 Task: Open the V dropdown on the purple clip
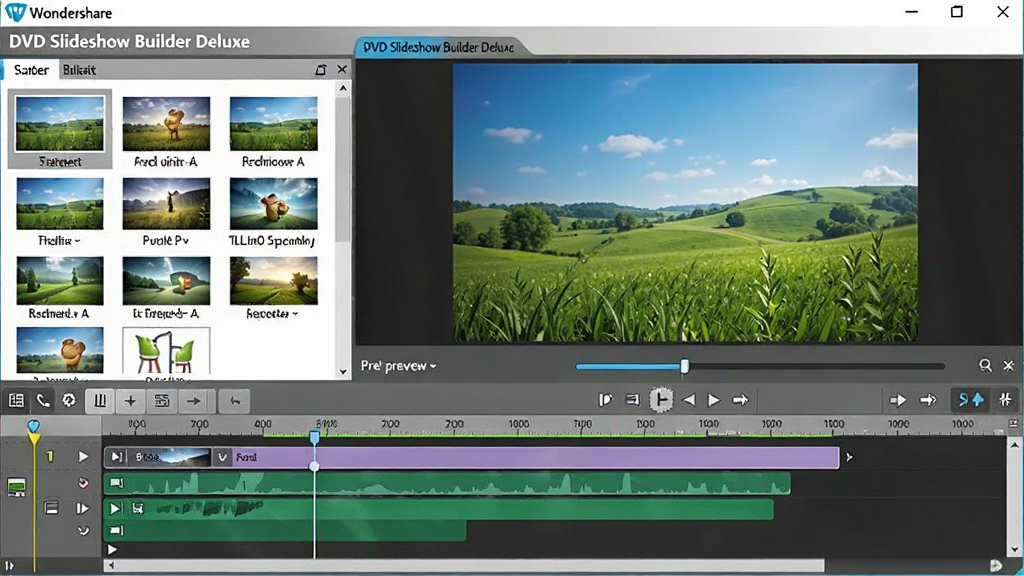(x=222, y=457)
